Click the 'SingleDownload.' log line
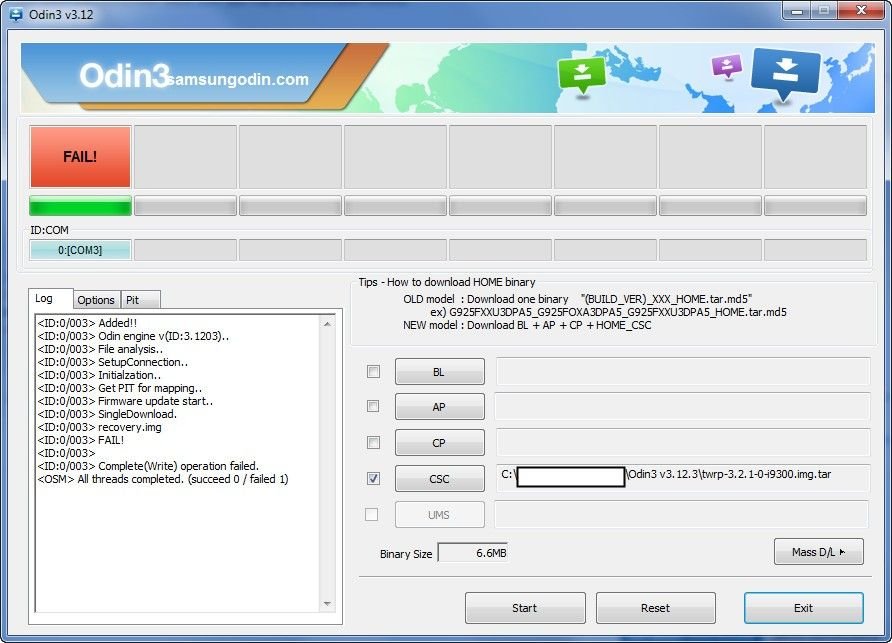This screenshot has width=892, height=643. 107,414
